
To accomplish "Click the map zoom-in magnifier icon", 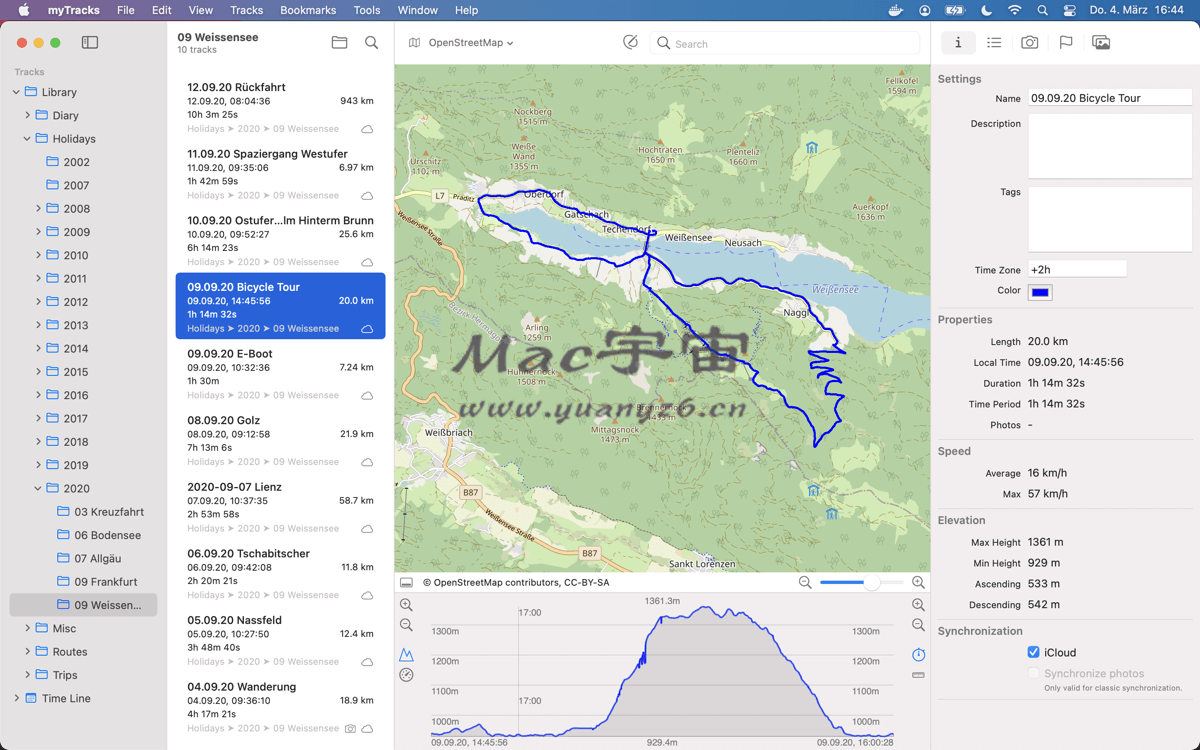I will point(918,582).
